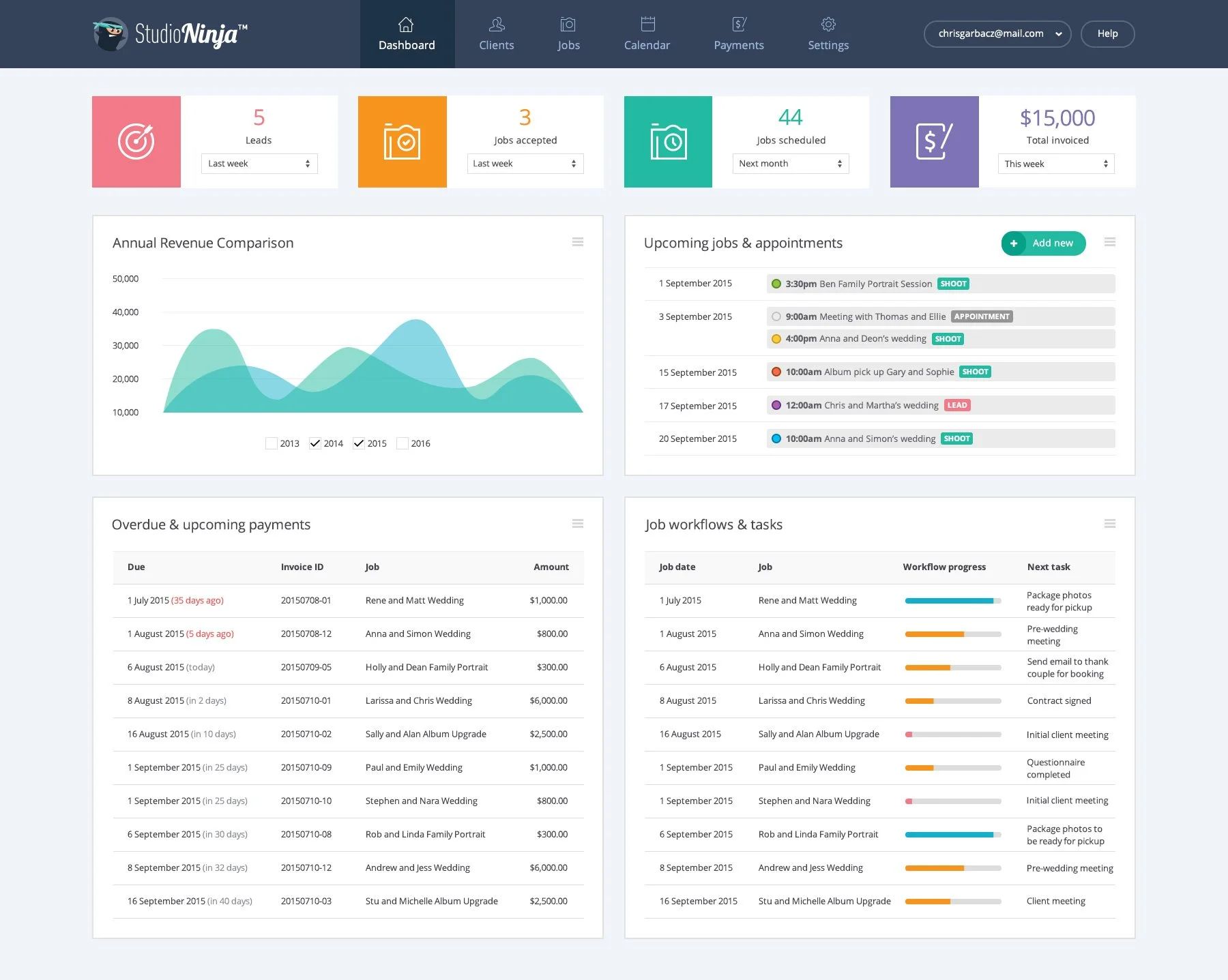The width and height of the screenshot is (1228, 980).
Task: Open Job workflows & tasks panel menu icon
Action: click(1110, 524)
